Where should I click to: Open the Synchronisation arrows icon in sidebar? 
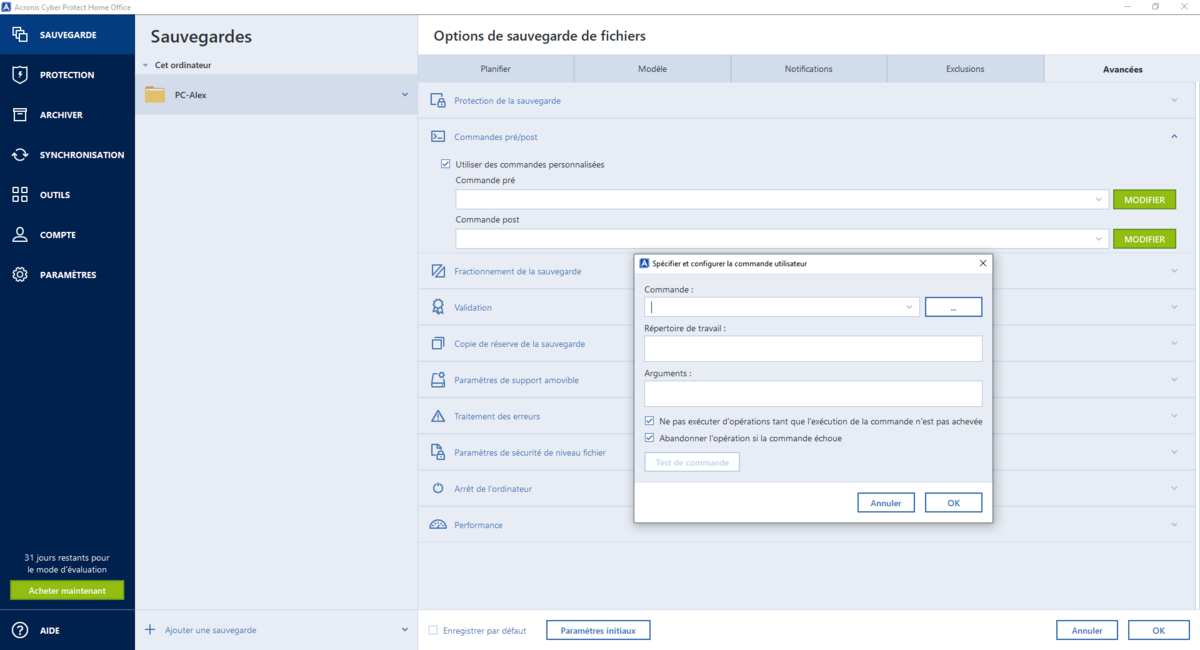(20, 155)
